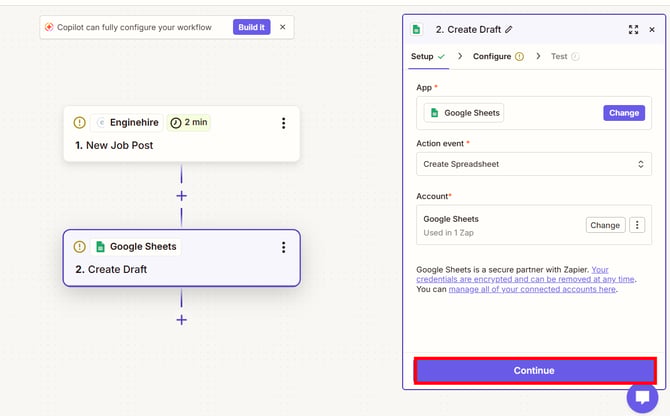Open manage all connected accounts link
Image resolution: width=670 pixels, height=416 pixels.
pos(532,289)
